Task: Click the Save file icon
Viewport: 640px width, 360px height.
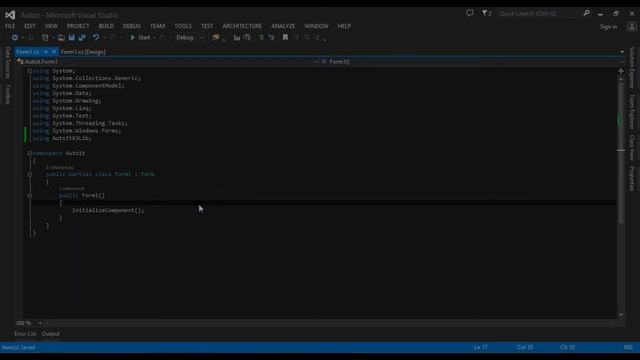Action: pos(71,38)
